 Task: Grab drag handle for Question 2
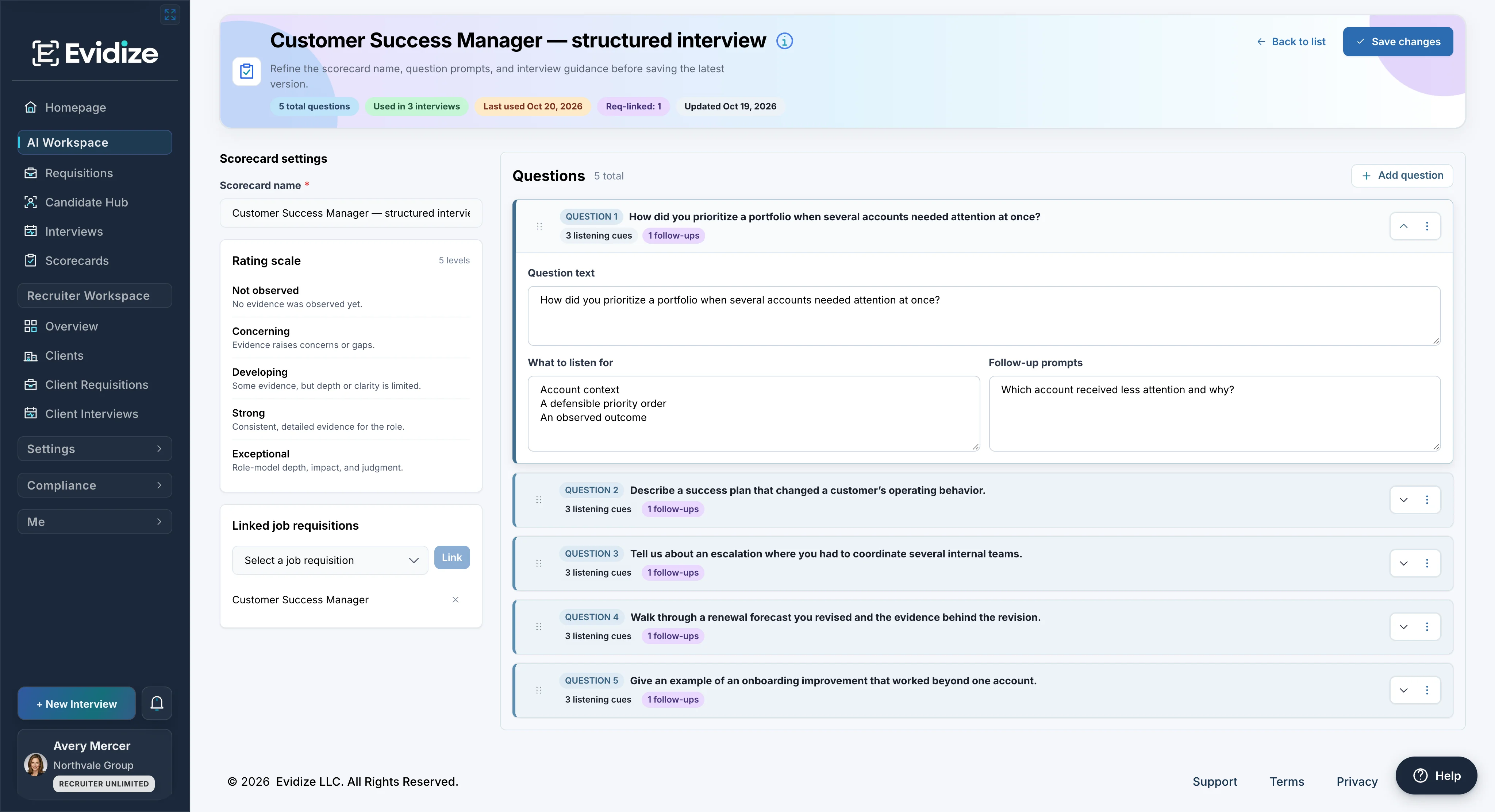click(539, 499)
